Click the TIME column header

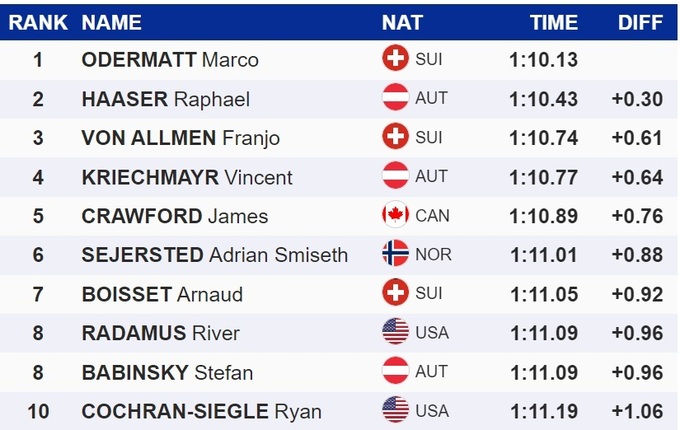click(x=554, y=22)
